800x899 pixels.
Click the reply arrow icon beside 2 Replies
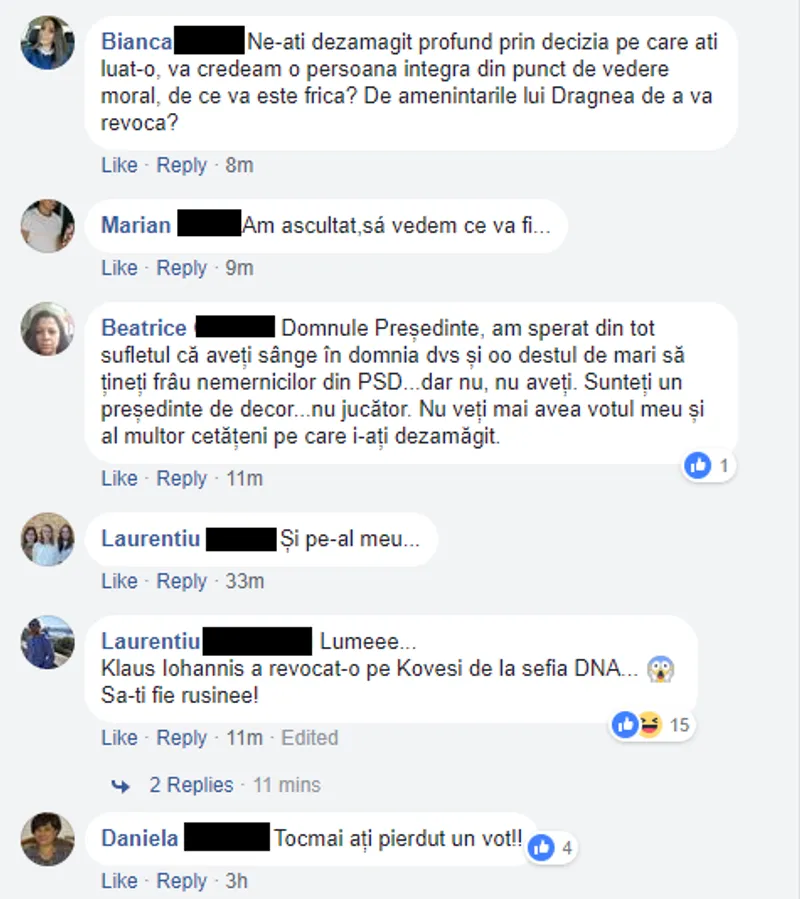[x=120, y=785]
